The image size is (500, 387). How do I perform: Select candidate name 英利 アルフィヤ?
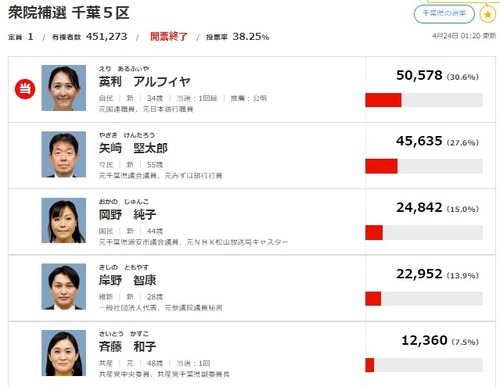145,82
